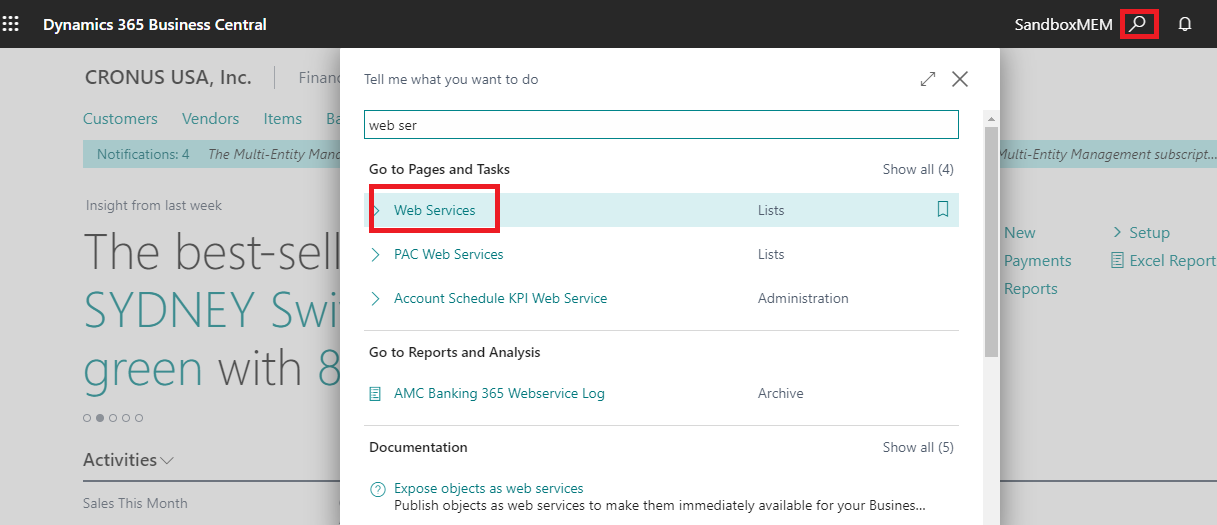Click the AMC Banking 365 report icon

pyautogui.click(x=376, y=394)
